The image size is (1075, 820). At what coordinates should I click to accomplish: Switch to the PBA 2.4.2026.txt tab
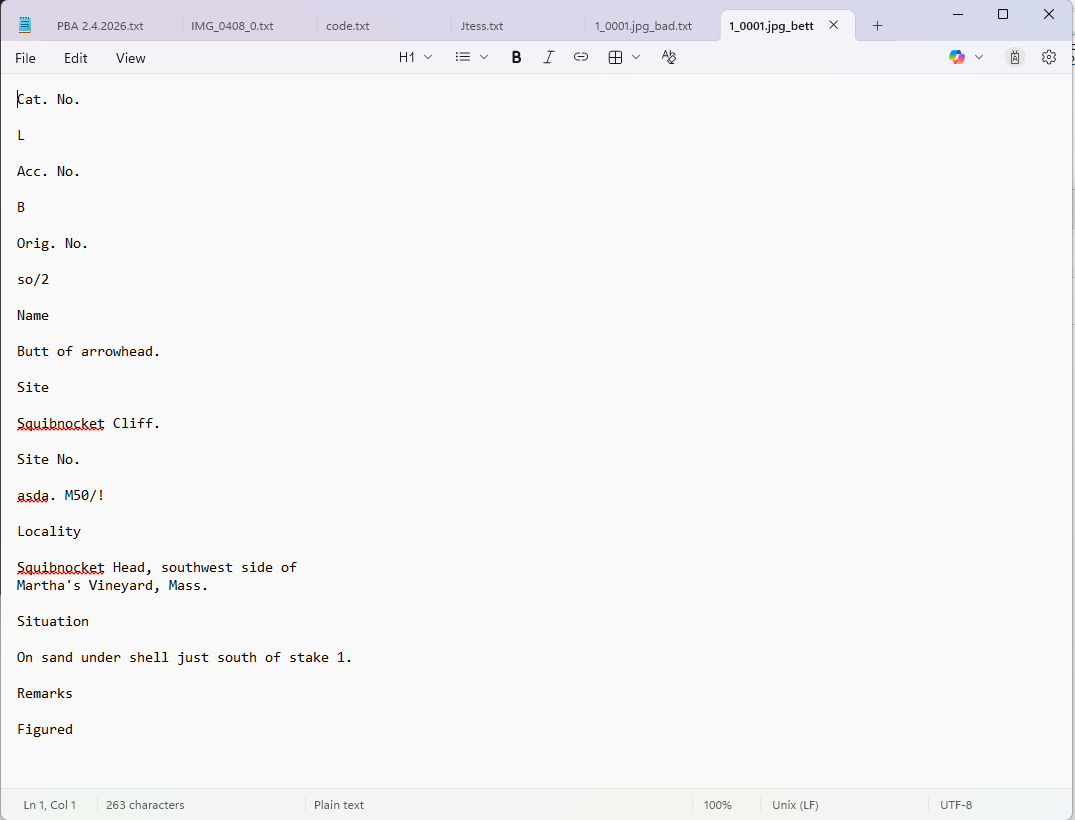tap(99, 26)
